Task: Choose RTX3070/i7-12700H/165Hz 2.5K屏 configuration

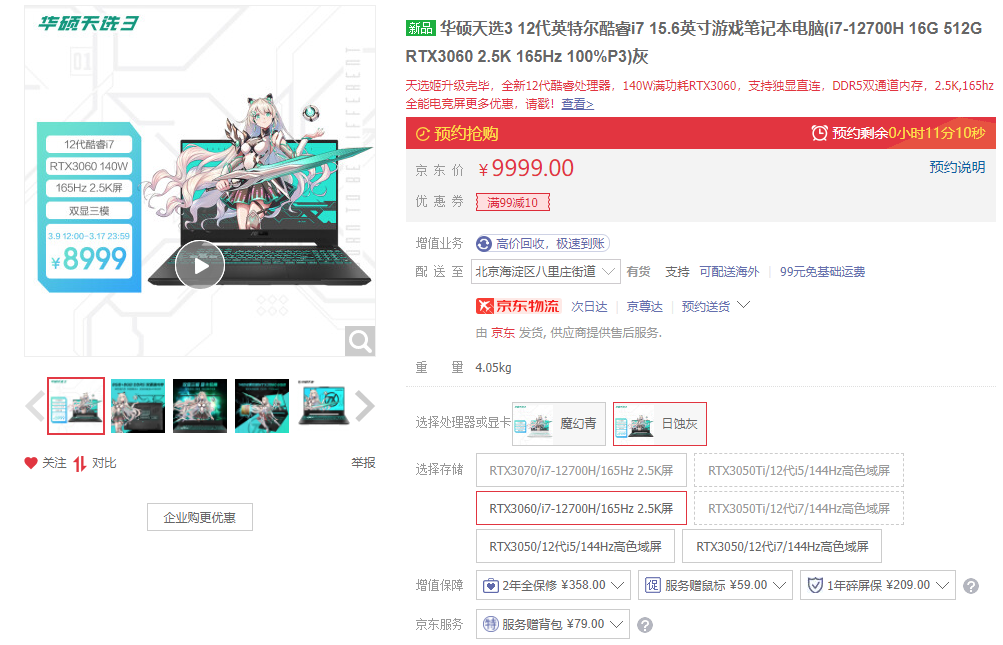Action: 581,470
